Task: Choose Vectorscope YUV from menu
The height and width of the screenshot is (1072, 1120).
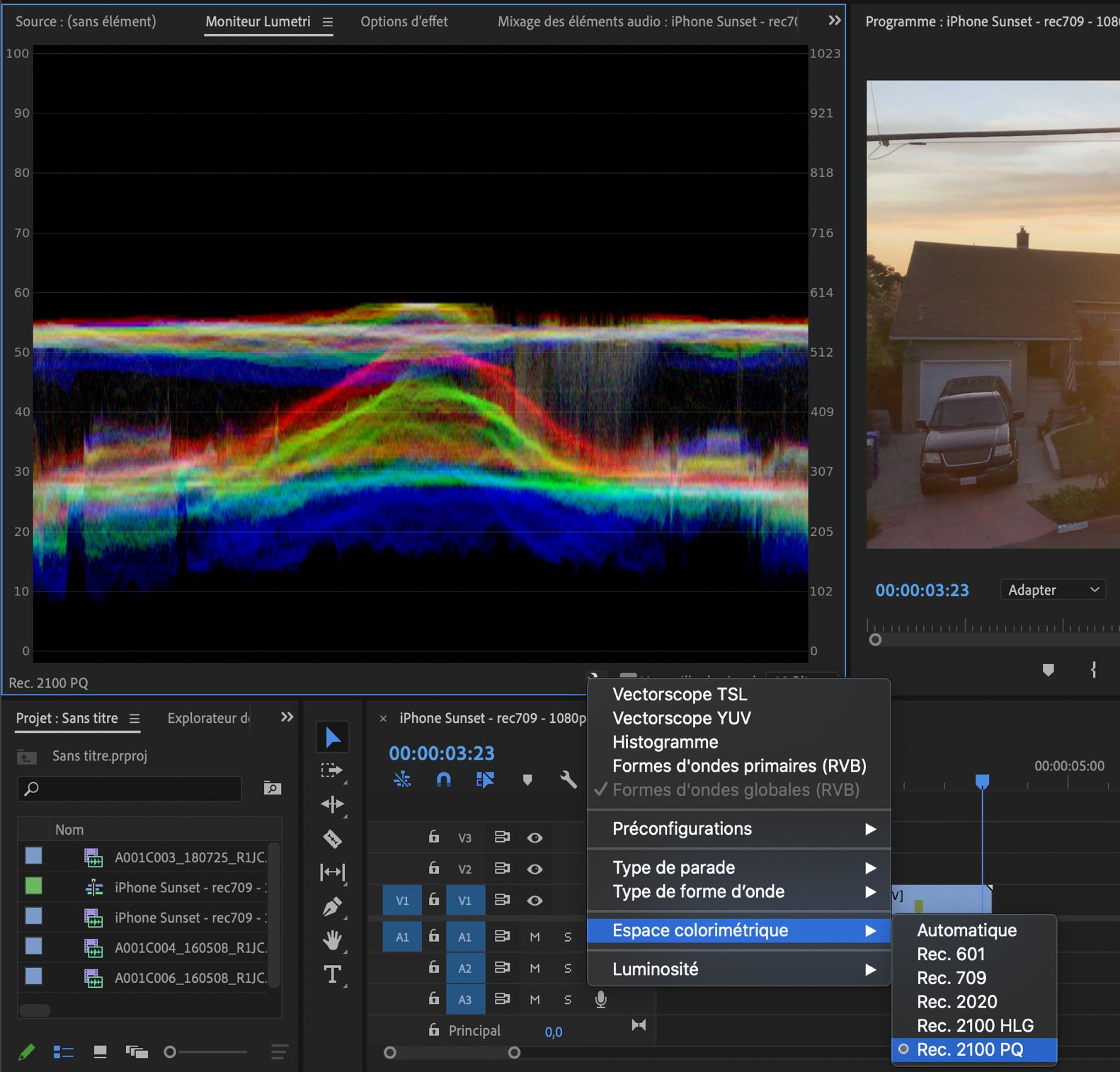Action: coord(681,718)
